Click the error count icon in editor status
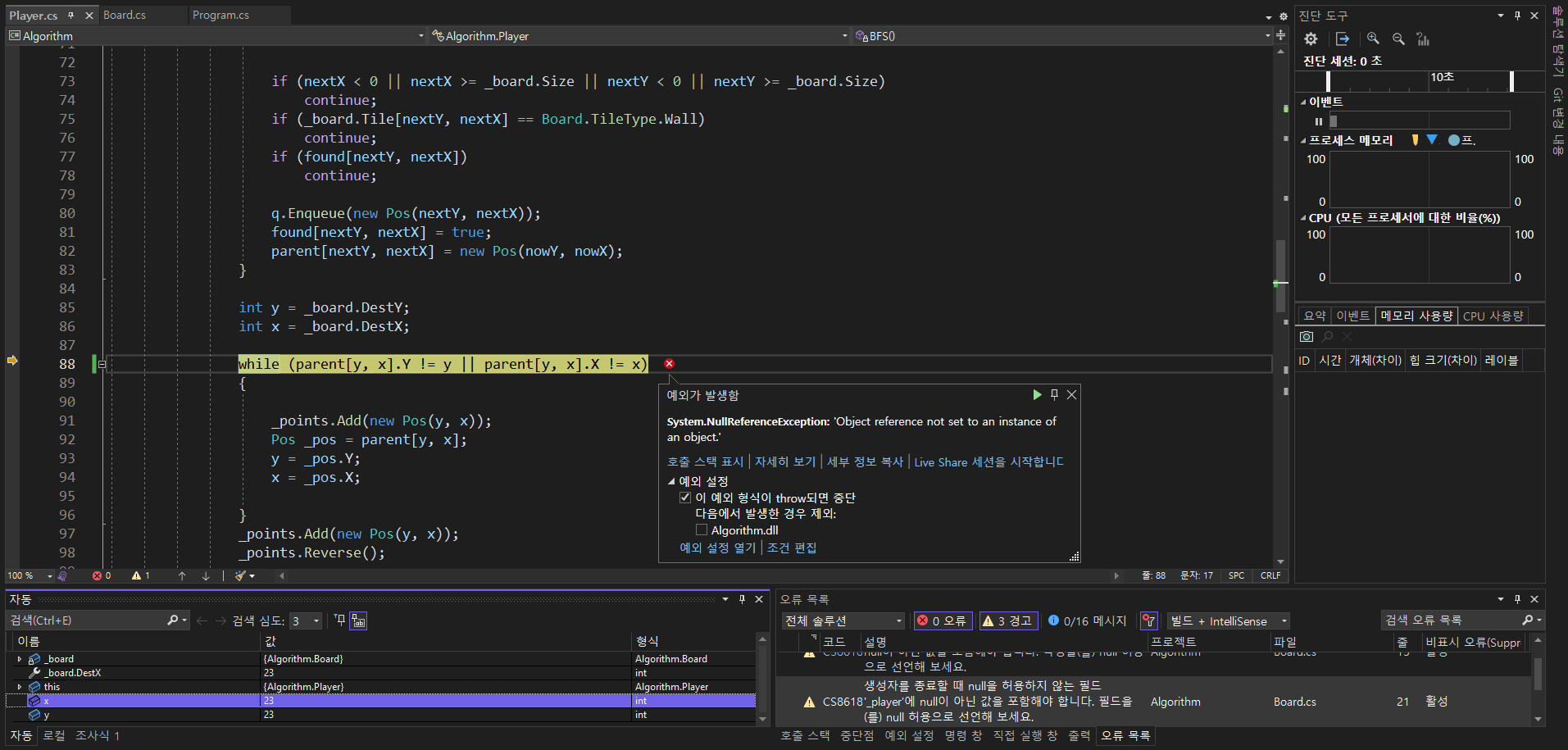The height and width of the screenshot is (750, 1568). pyautogui.click(x=97, y=575)
